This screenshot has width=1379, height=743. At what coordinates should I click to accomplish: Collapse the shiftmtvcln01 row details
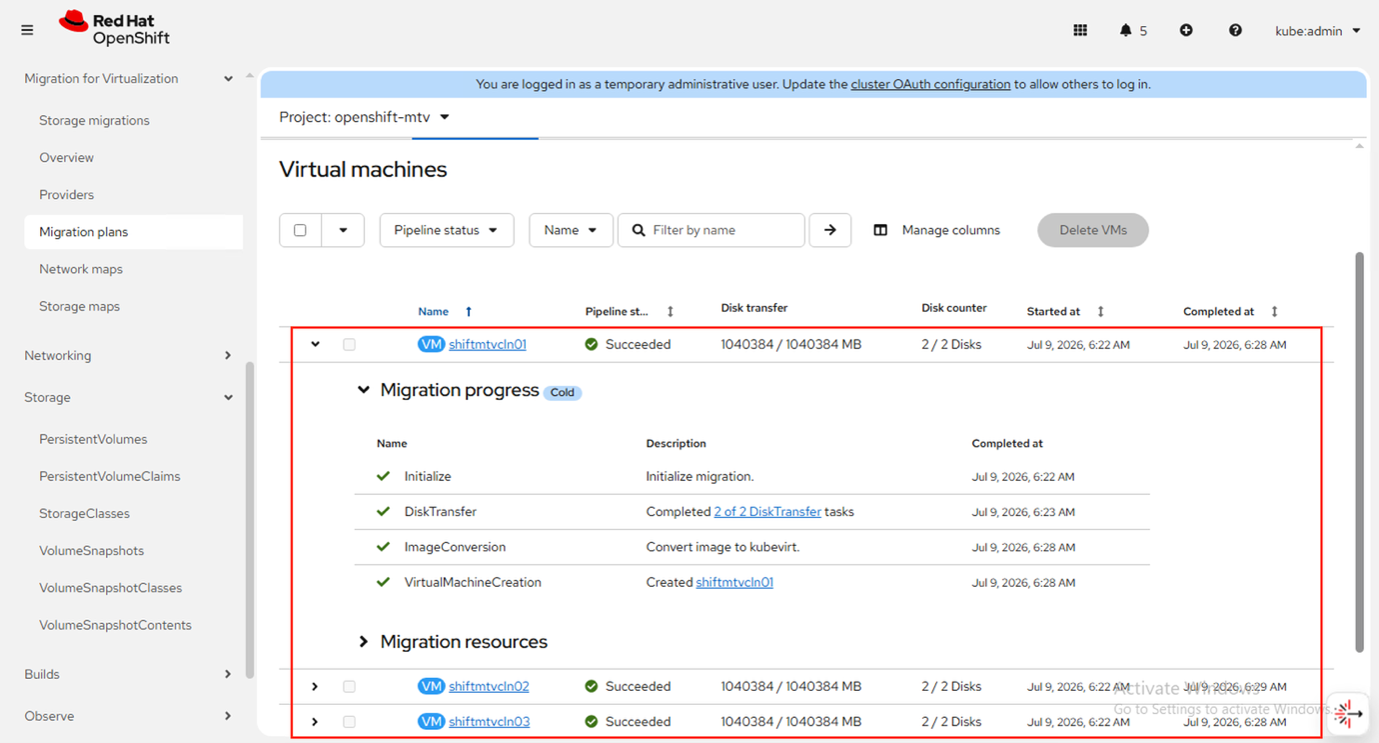[x=315, y=344]
